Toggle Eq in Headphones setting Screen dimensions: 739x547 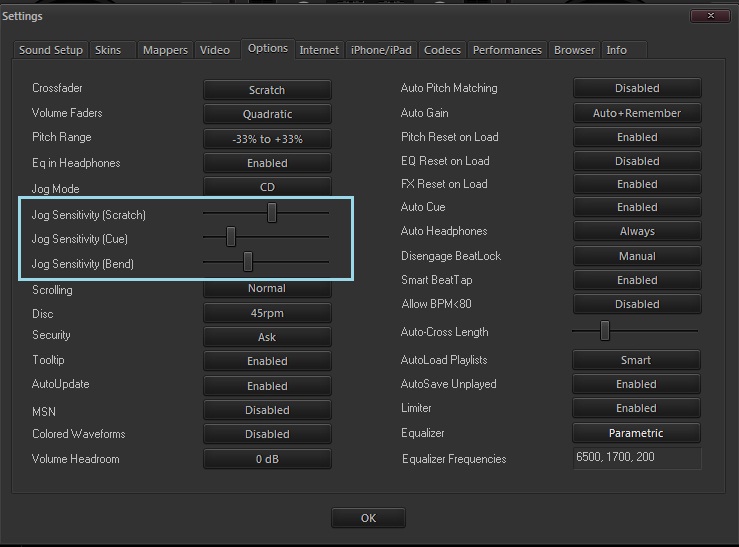coord(267,163)
